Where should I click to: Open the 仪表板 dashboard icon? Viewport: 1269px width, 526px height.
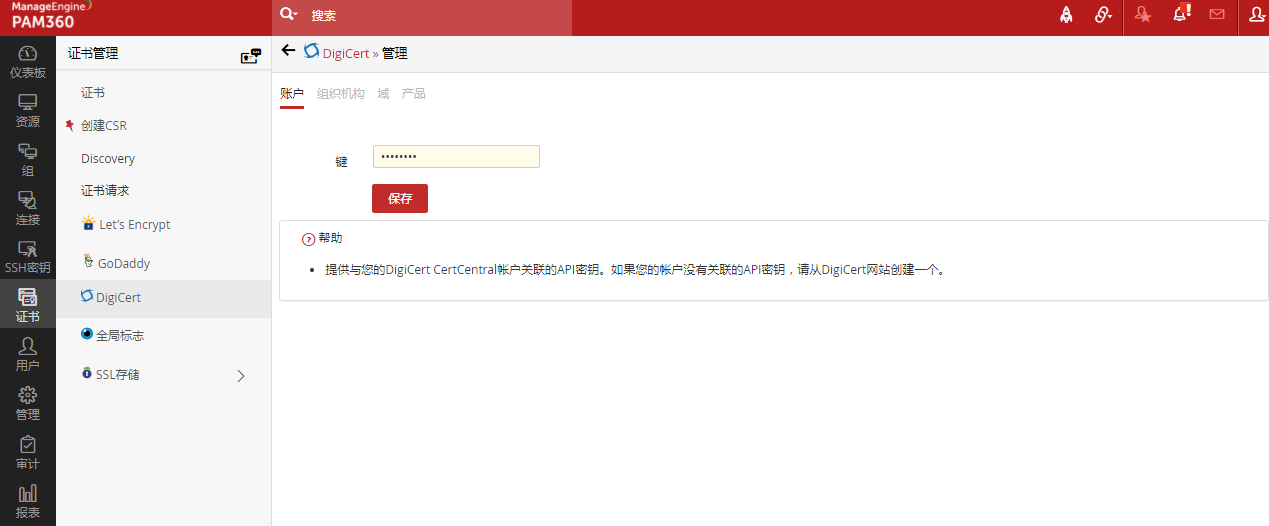click(x=28, y=62)
